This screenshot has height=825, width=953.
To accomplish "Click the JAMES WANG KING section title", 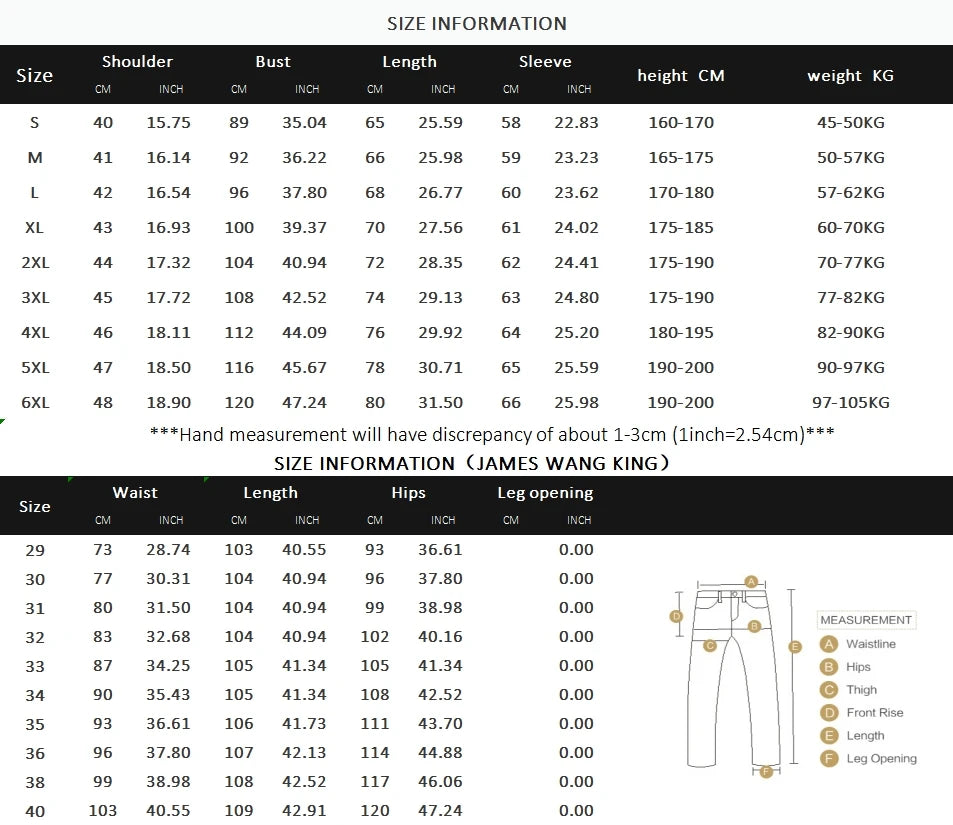I will 477,463.
